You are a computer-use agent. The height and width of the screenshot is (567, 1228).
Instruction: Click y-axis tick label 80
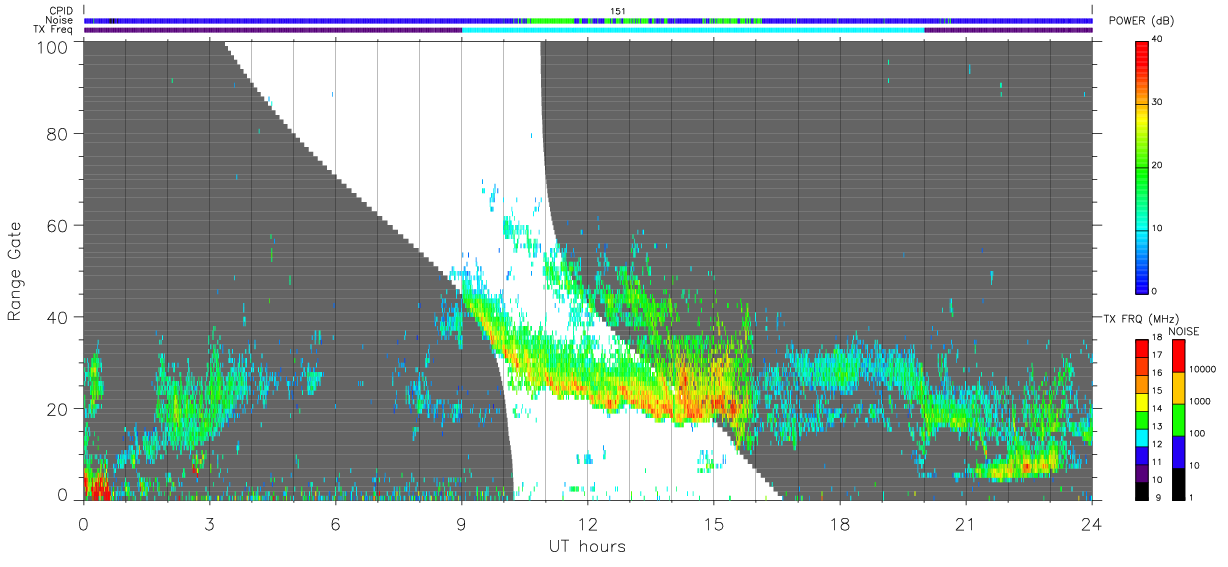[x=58, y=132]
